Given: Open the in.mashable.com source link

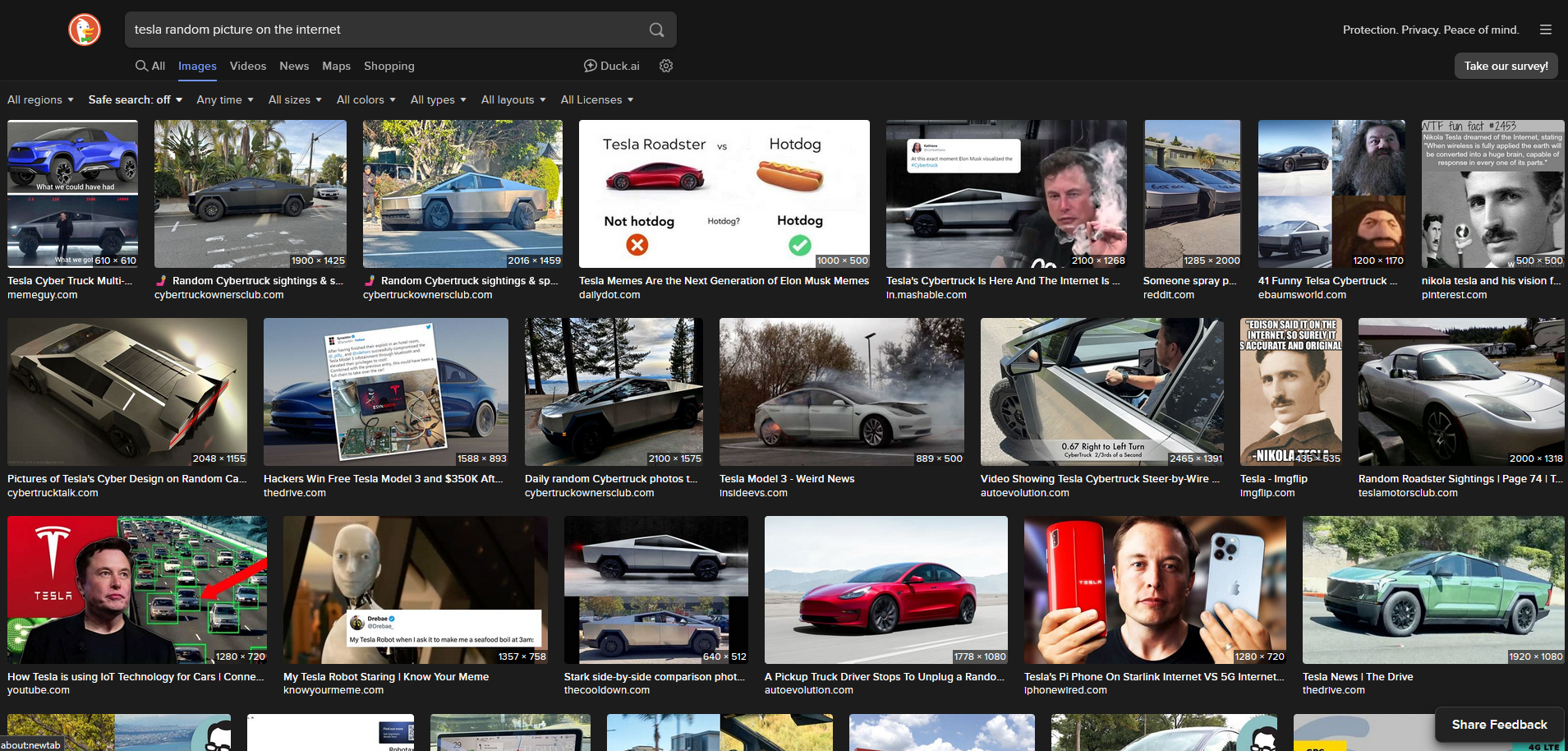Looking at the screenshot, I should [x=927, y=295].
